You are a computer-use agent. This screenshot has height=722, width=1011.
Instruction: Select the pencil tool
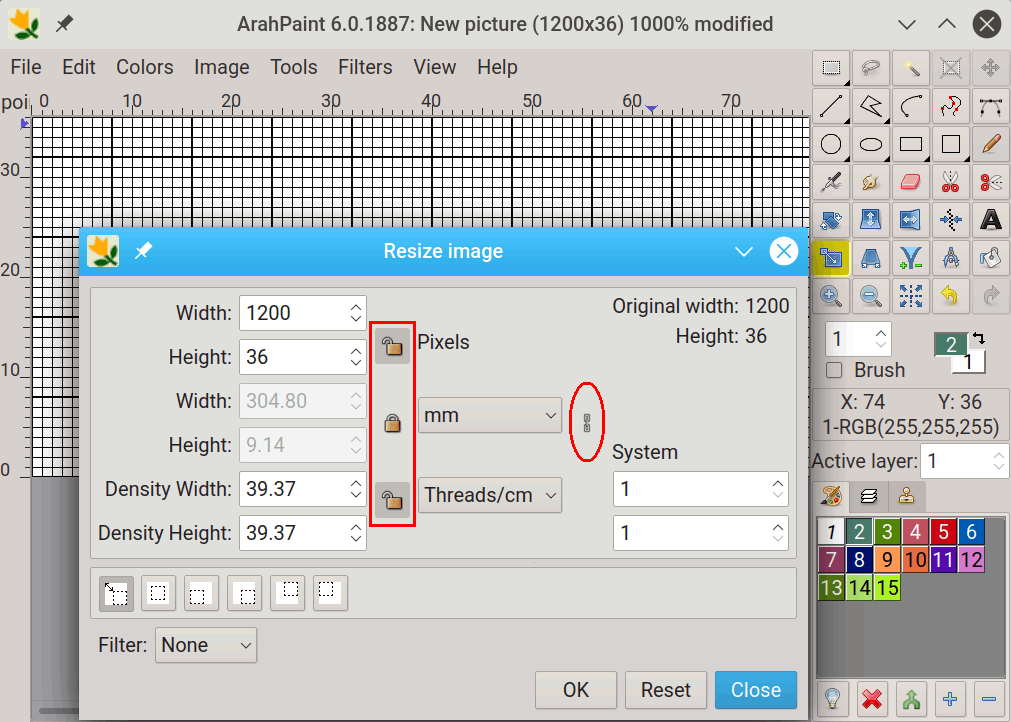point(990,144)
